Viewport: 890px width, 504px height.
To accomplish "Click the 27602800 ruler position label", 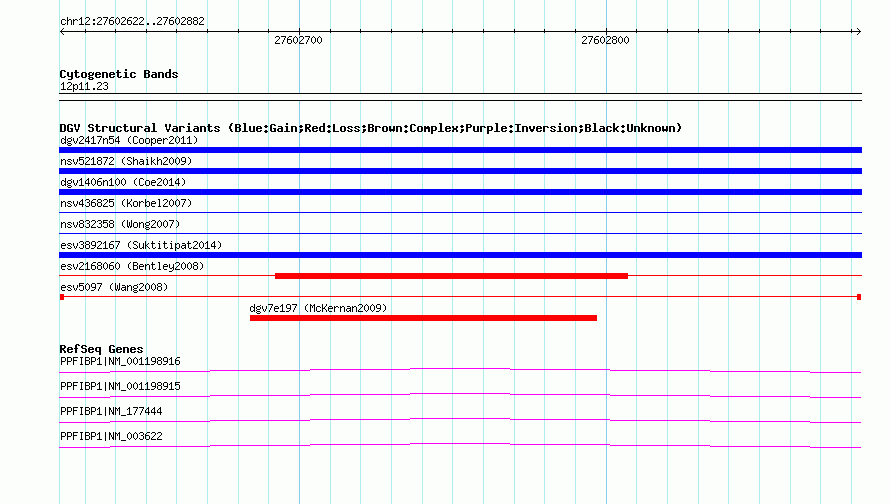I will coord(605,40).
